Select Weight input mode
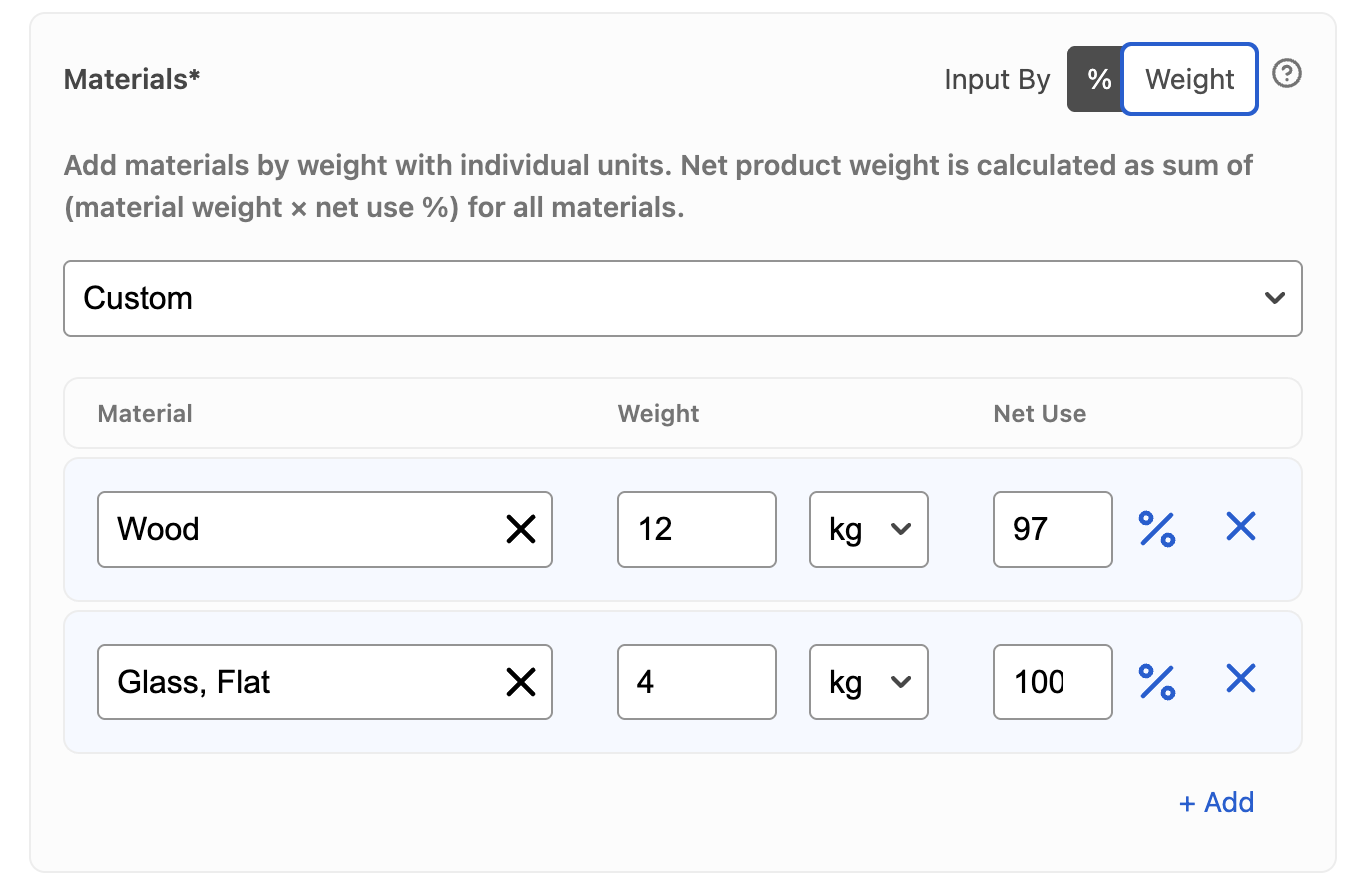1349x889 pixels. [x=1190, y=79]
